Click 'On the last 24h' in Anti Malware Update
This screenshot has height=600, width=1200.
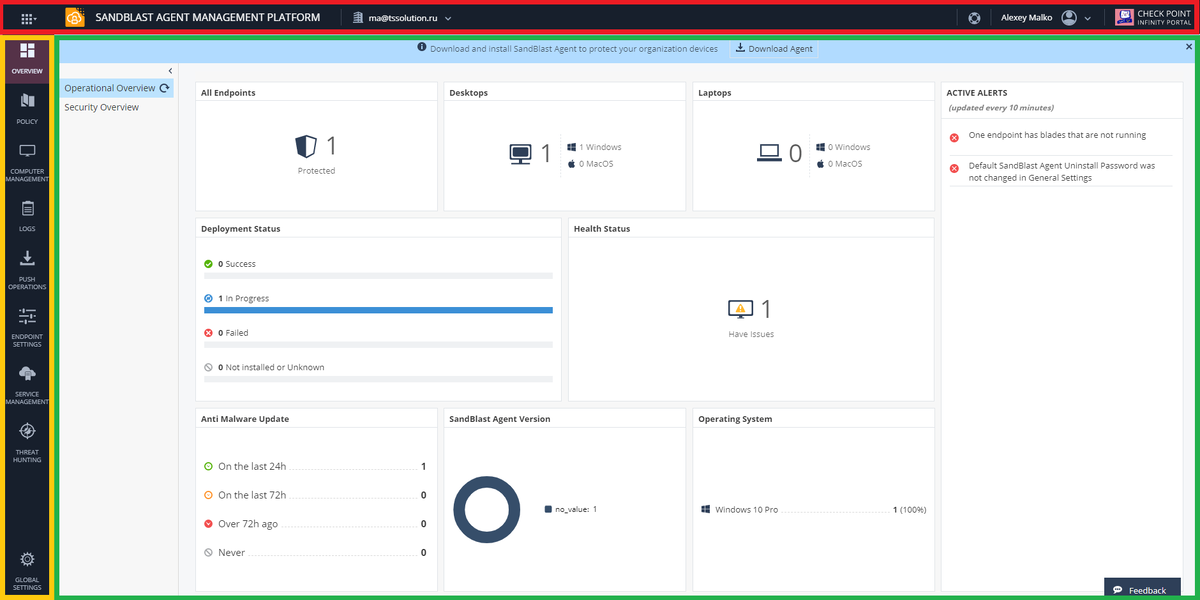(x=252, y=467)
